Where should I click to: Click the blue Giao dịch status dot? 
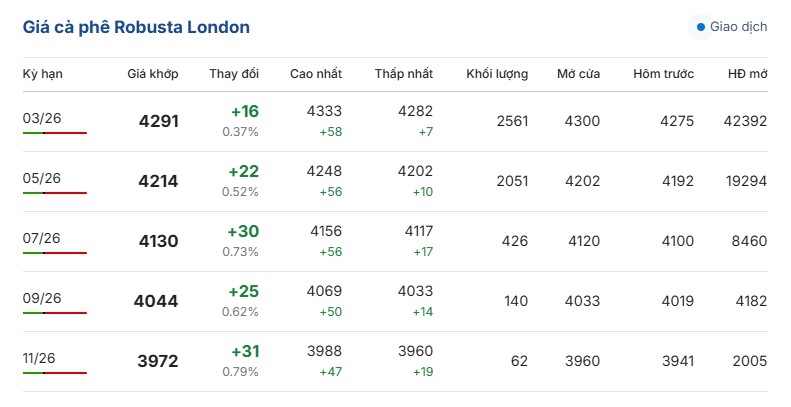[701, 27]
